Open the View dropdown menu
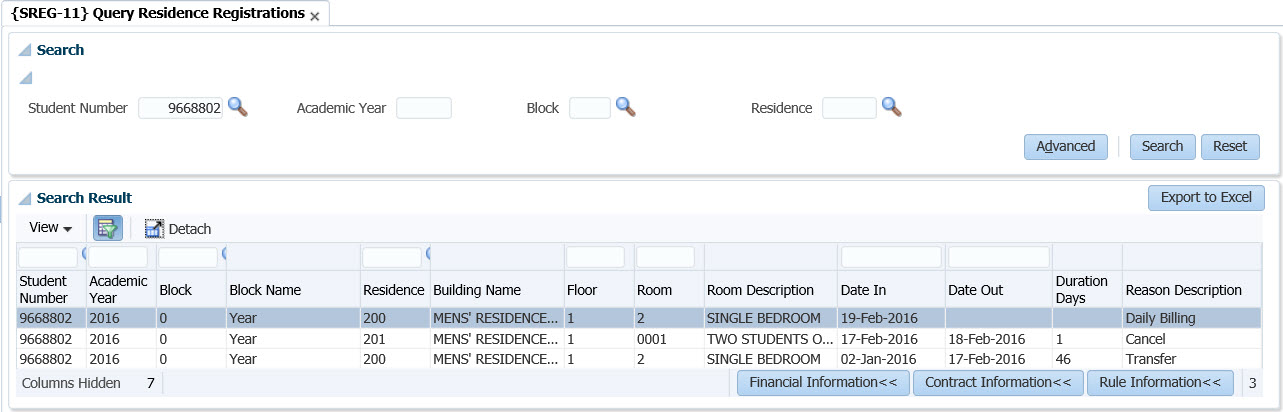This screenshot has width=1283, height=412. pyautogui.click(x=51, y=228)
